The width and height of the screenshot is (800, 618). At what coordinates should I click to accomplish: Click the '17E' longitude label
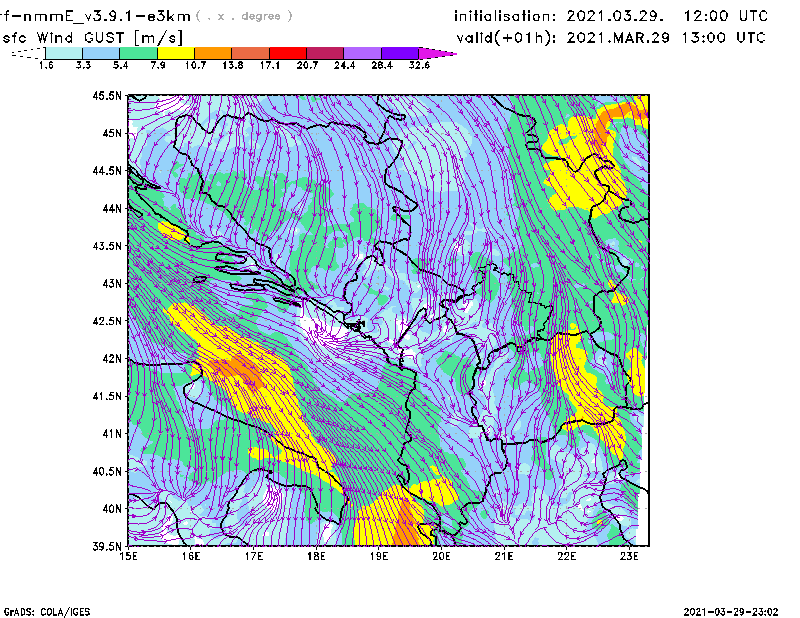254,556
